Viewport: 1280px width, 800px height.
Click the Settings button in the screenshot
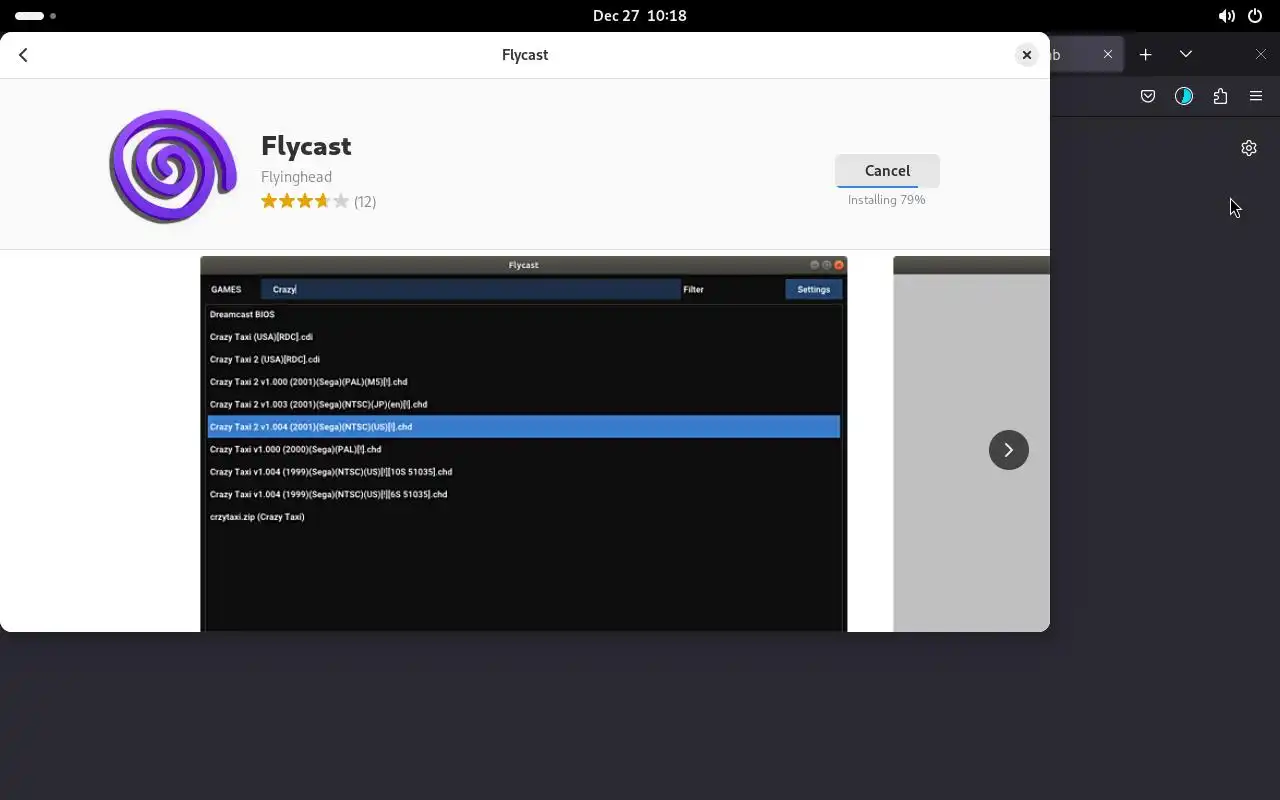814,289
